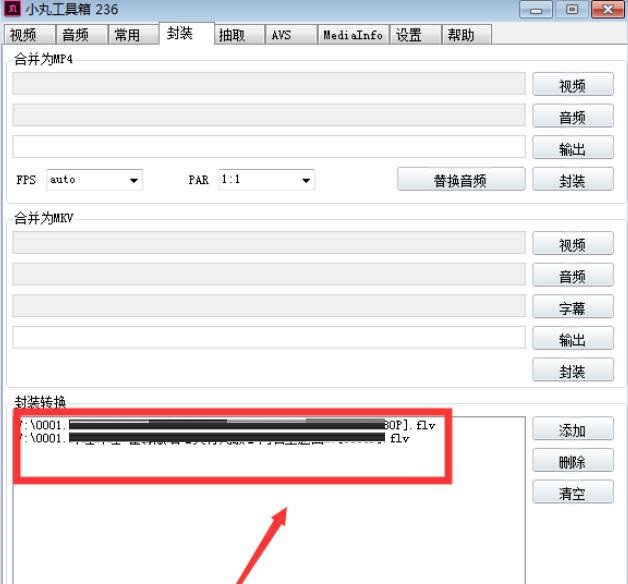Viewport: 628px width, 584px height.
Task: Clear the list with 清空 button
Action: pos(573,492)
